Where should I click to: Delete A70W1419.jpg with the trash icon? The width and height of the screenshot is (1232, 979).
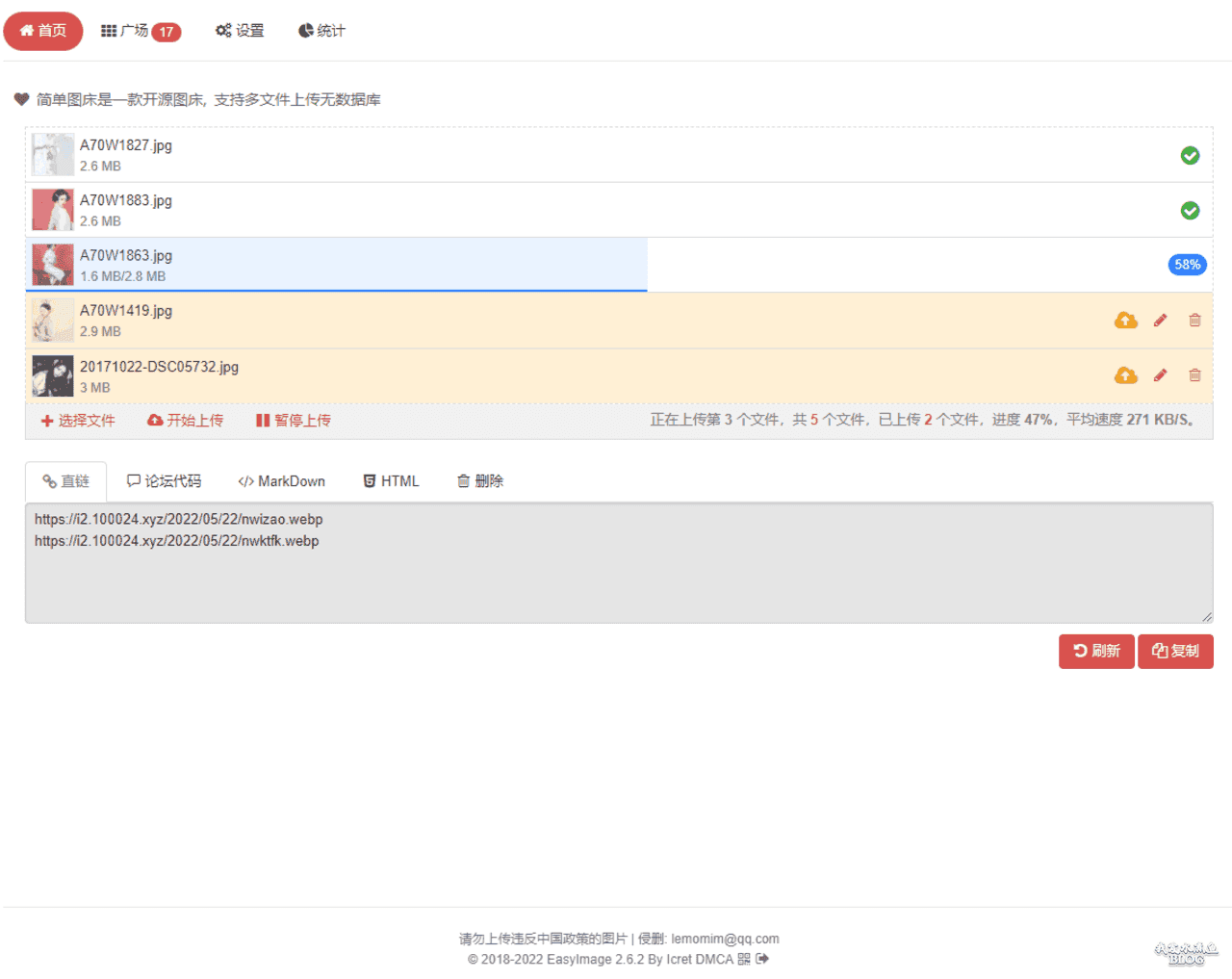[1194, 321]
